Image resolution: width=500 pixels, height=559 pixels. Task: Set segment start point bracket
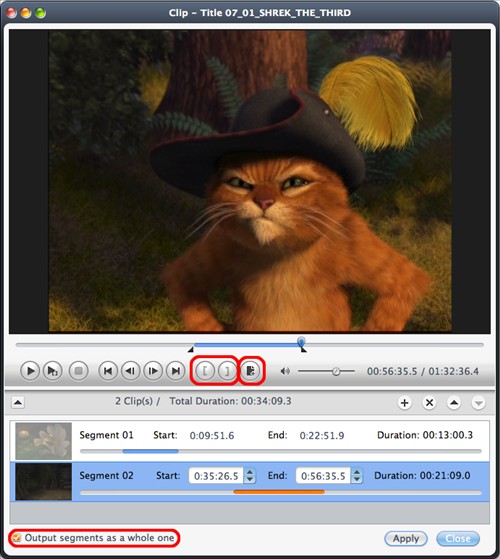click(205, 371)
